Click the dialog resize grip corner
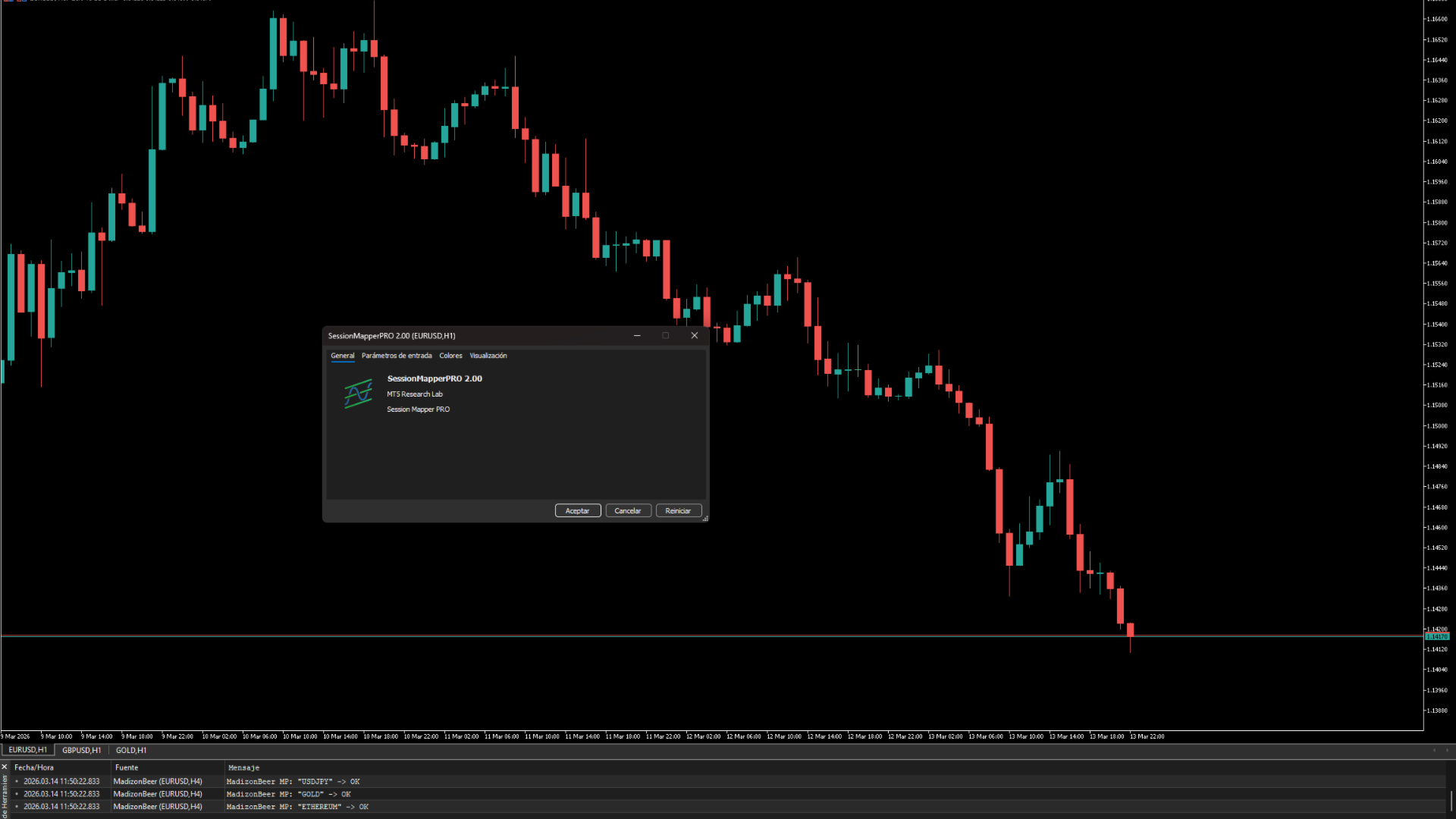The height and width of the screenshot is (819, 1456). 705,519
